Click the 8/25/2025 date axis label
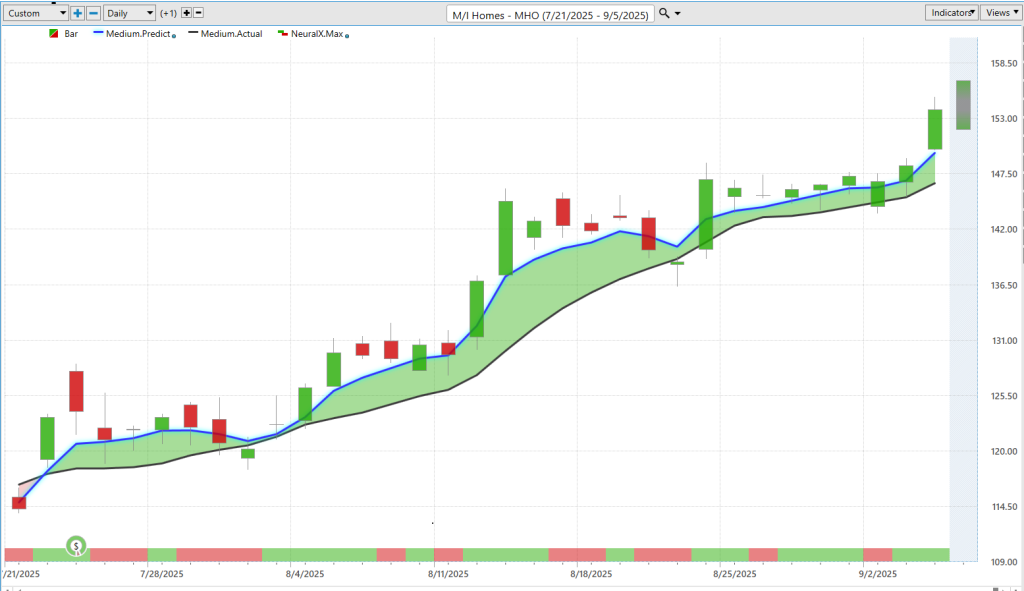 [x=735, y=574]
